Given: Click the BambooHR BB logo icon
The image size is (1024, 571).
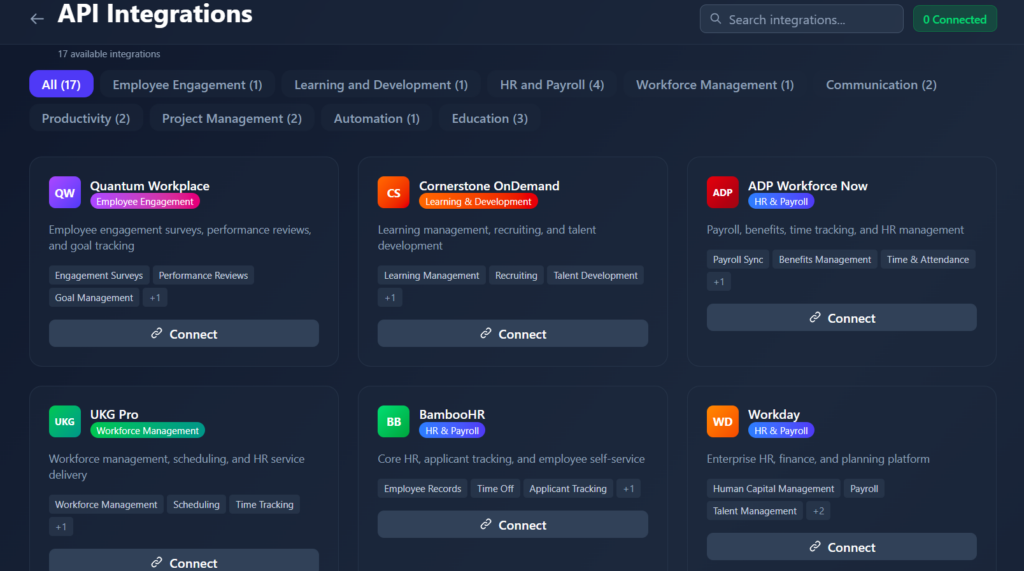Looking at the screenshot, I should click(393, 421).
